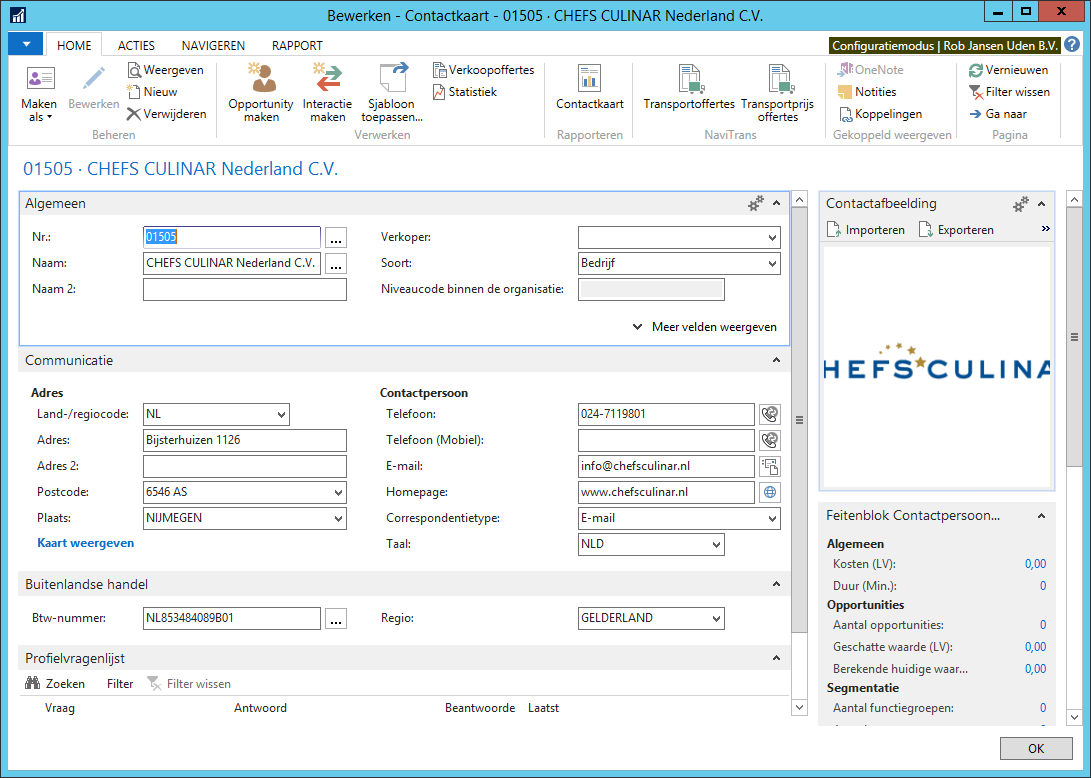Open Transportoffertes
Image resolution: width=1091 pixels, height=778 pixels.
(x=689, y=88)
